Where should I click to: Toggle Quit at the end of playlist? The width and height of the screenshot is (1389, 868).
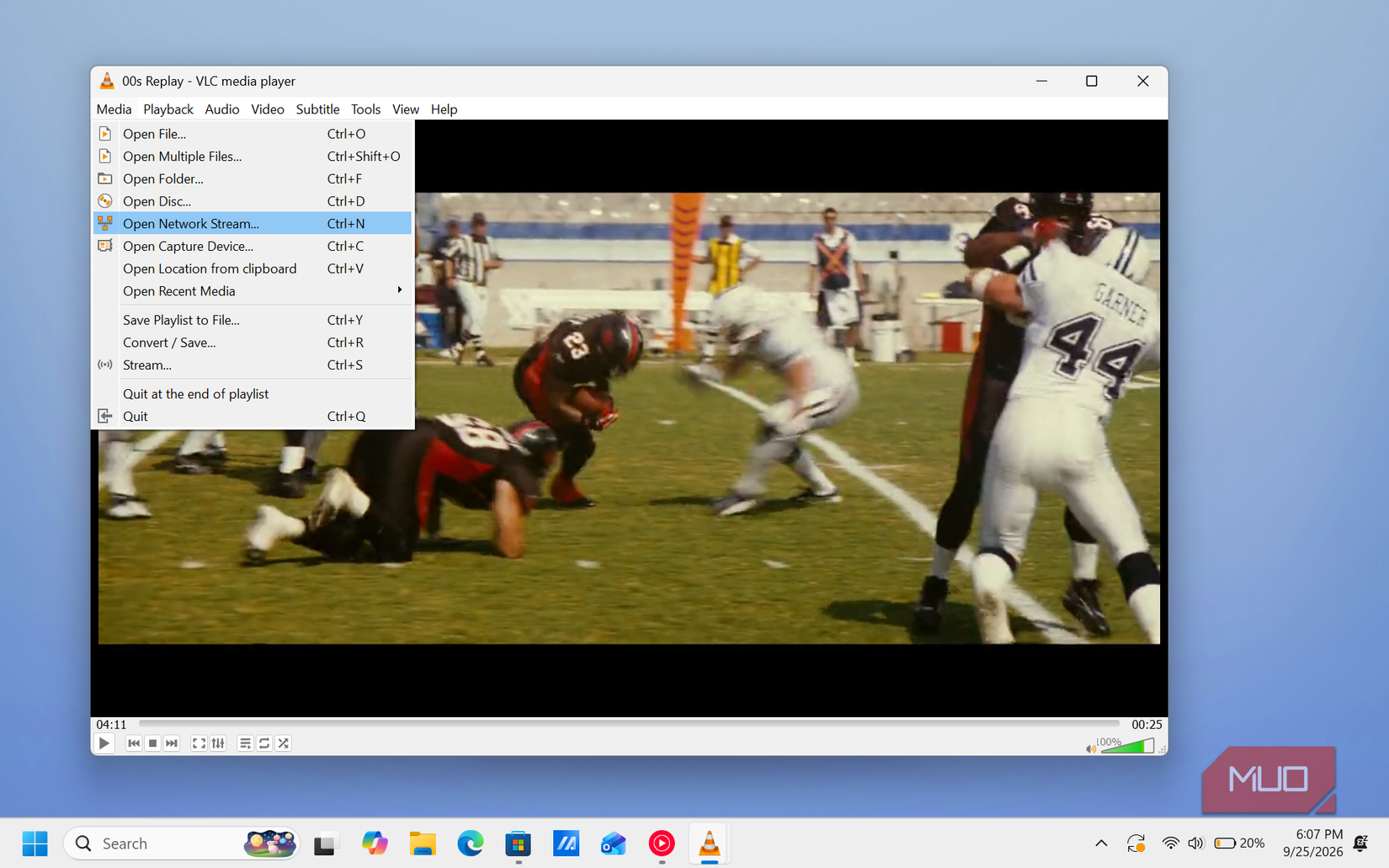point(253,394)
